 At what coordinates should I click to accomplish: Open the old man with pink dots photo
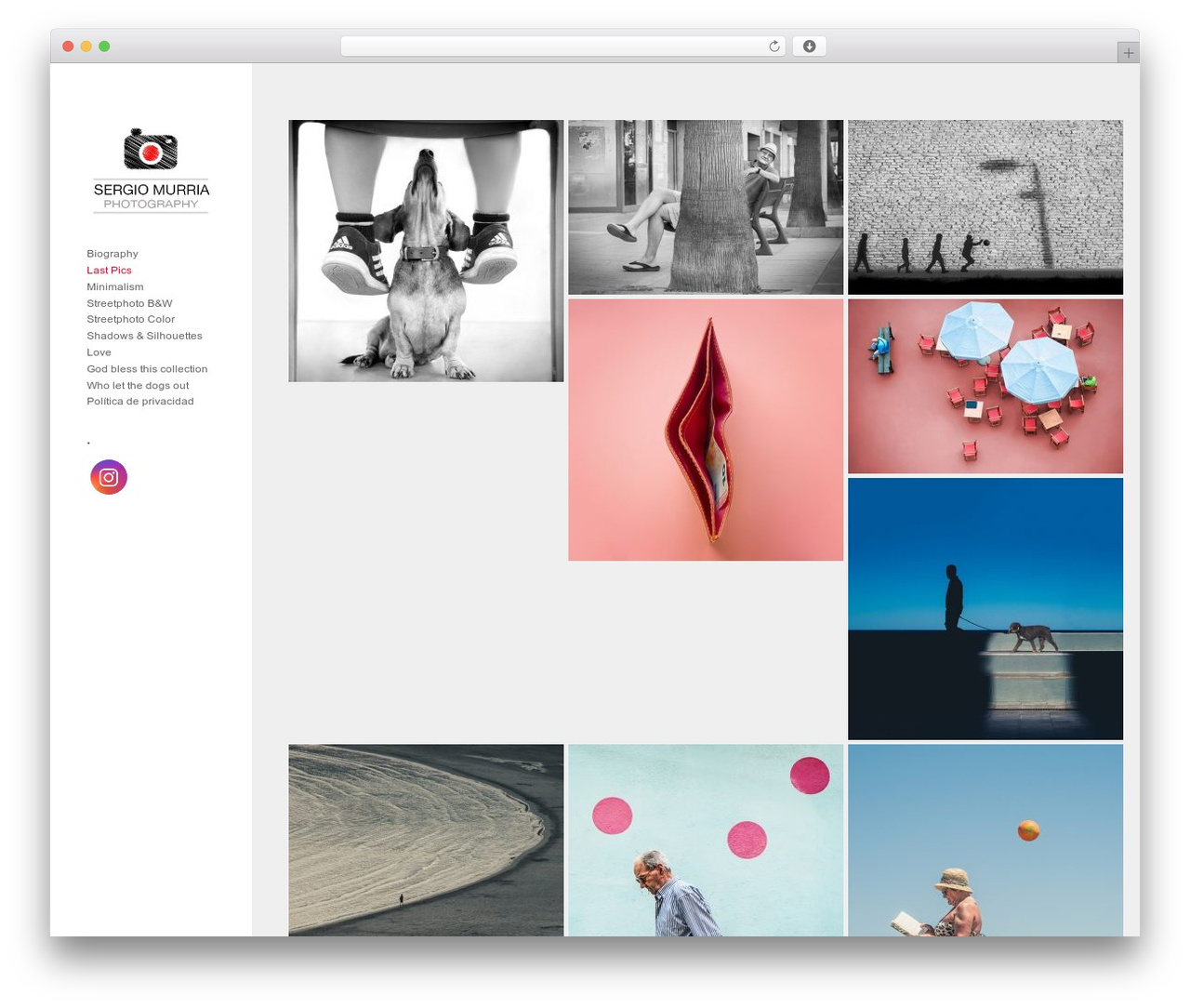[x=706, y=840]
